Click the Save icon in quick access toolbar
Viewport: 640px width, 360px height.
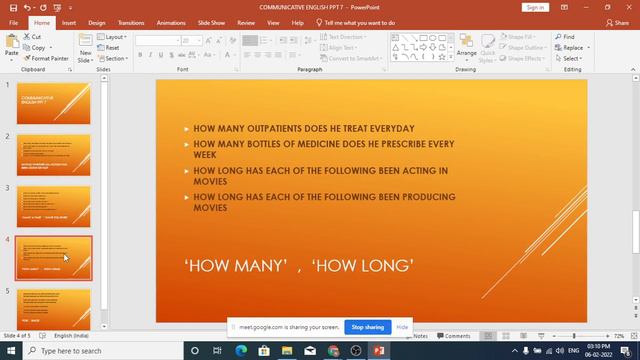point(13,8)
